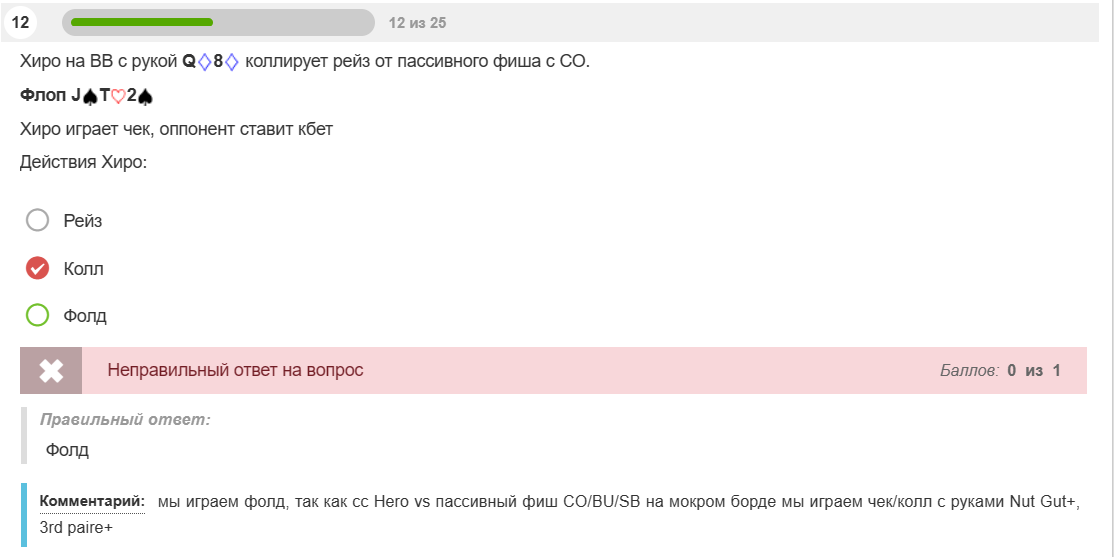Click the dotted-underlined Комментарий label

tap(92, 502)
